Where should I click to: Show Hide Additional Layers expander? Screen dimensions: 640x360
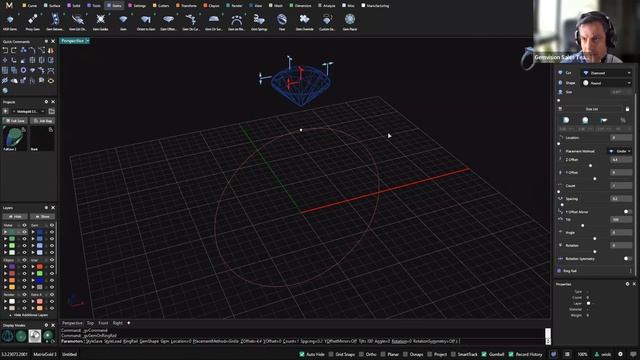coord(29,315)
